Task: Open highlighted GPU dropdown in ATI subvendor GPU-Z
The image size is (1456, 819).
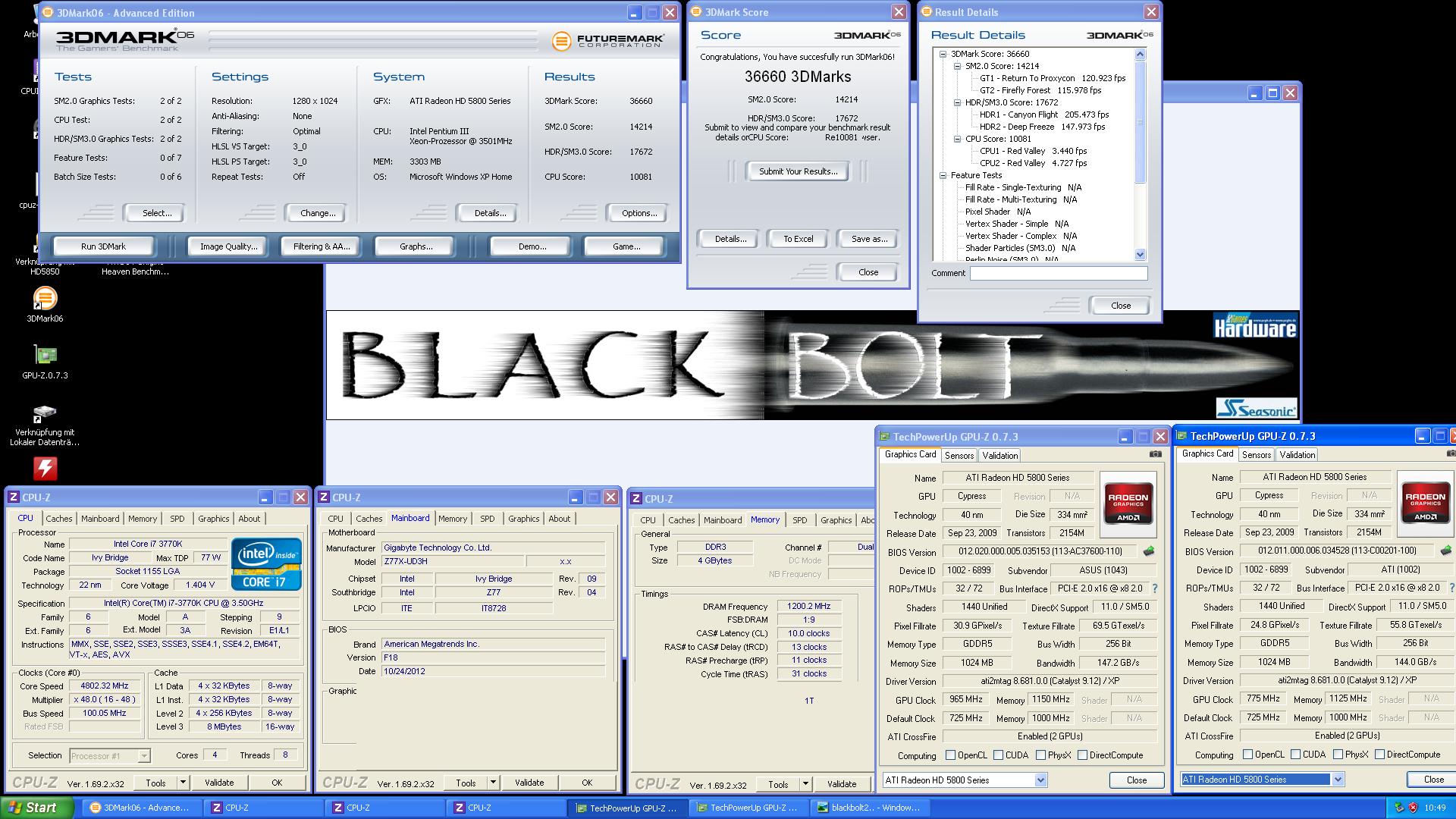Action: (x=1338, y=779)
